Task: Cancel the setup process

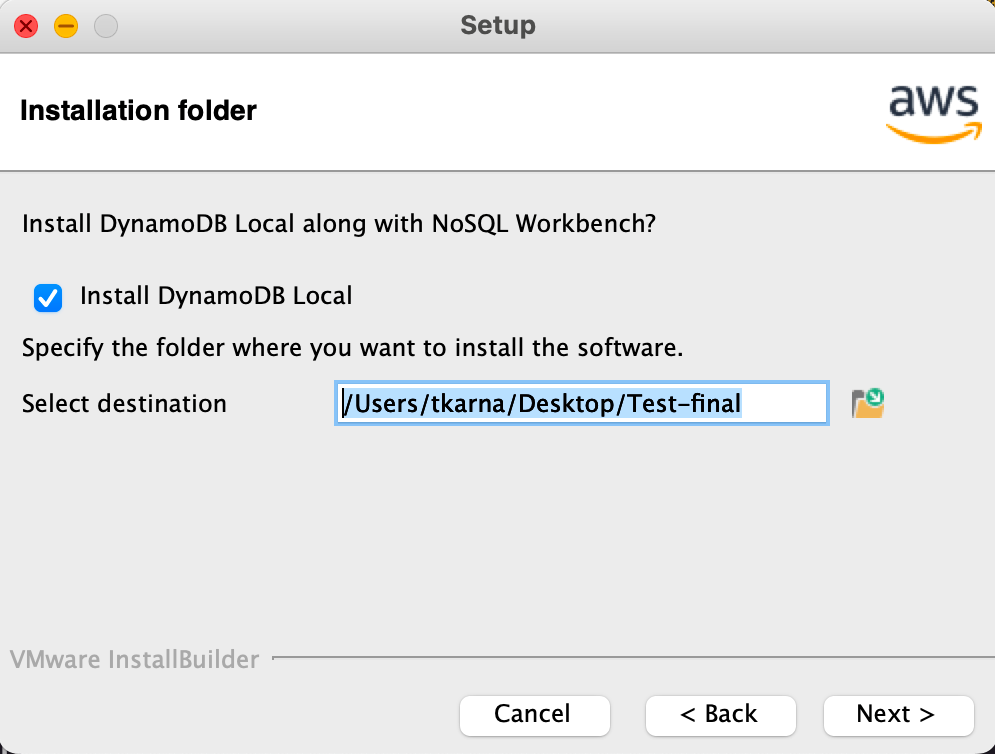Action: point(534,715)
